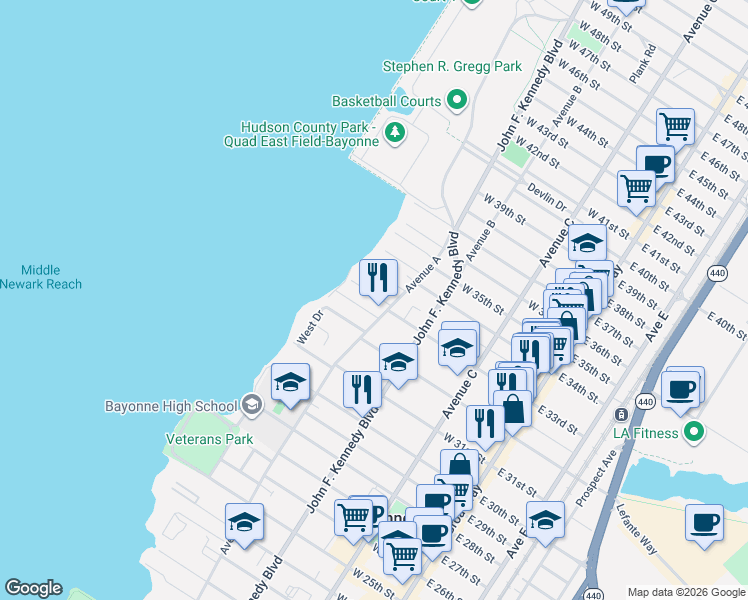Select the Devlin Dr street label
This screenshot has height=600, width=748.
pos(547,197)
